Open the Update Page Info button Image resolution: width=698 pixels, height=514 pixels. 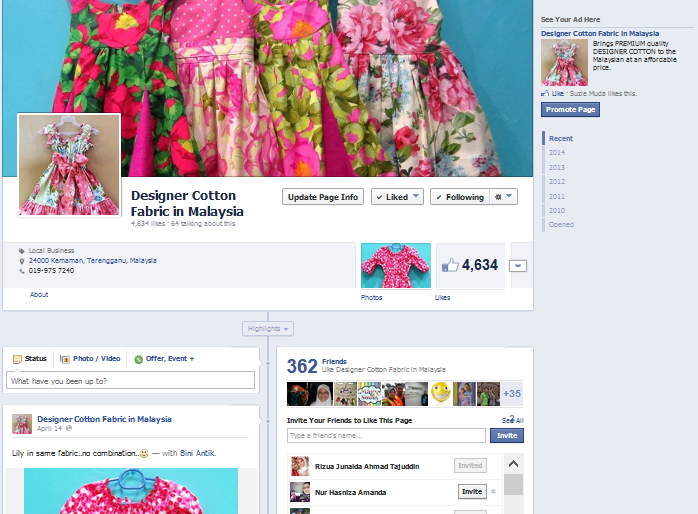[323, 197]
